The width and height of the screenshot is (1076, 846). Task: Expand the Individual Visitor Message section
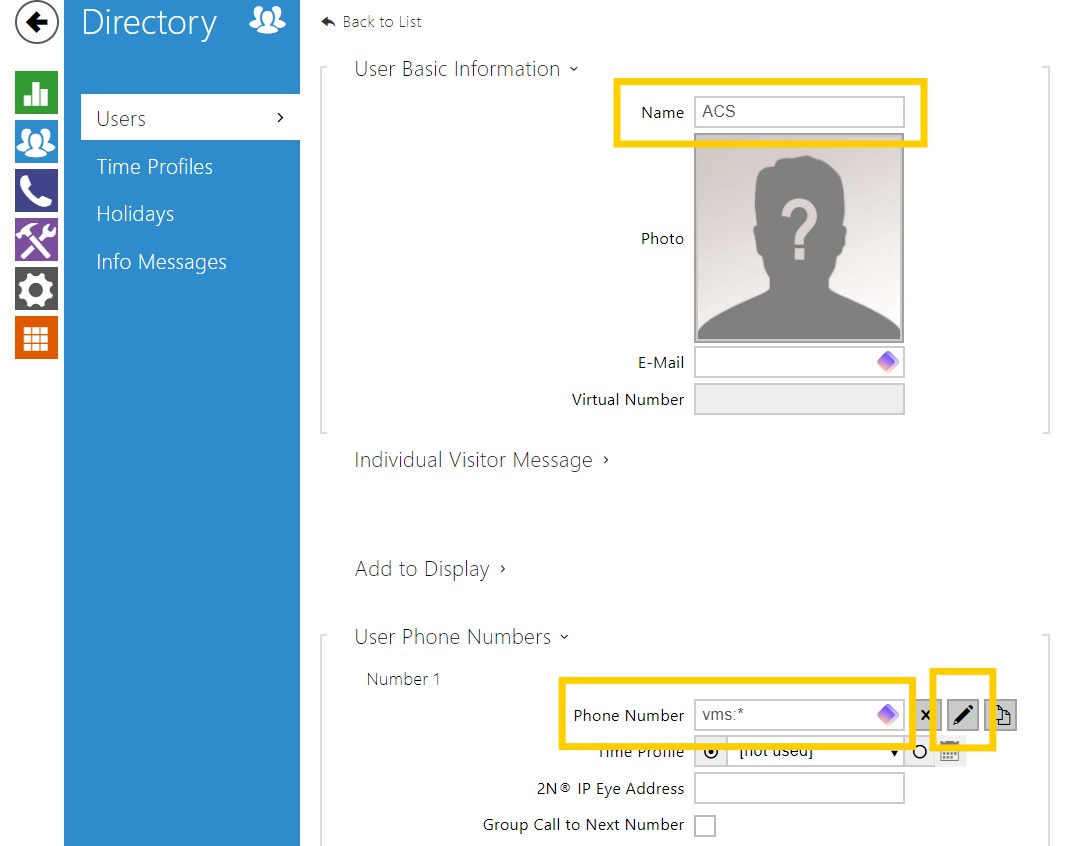pos(482,460)
